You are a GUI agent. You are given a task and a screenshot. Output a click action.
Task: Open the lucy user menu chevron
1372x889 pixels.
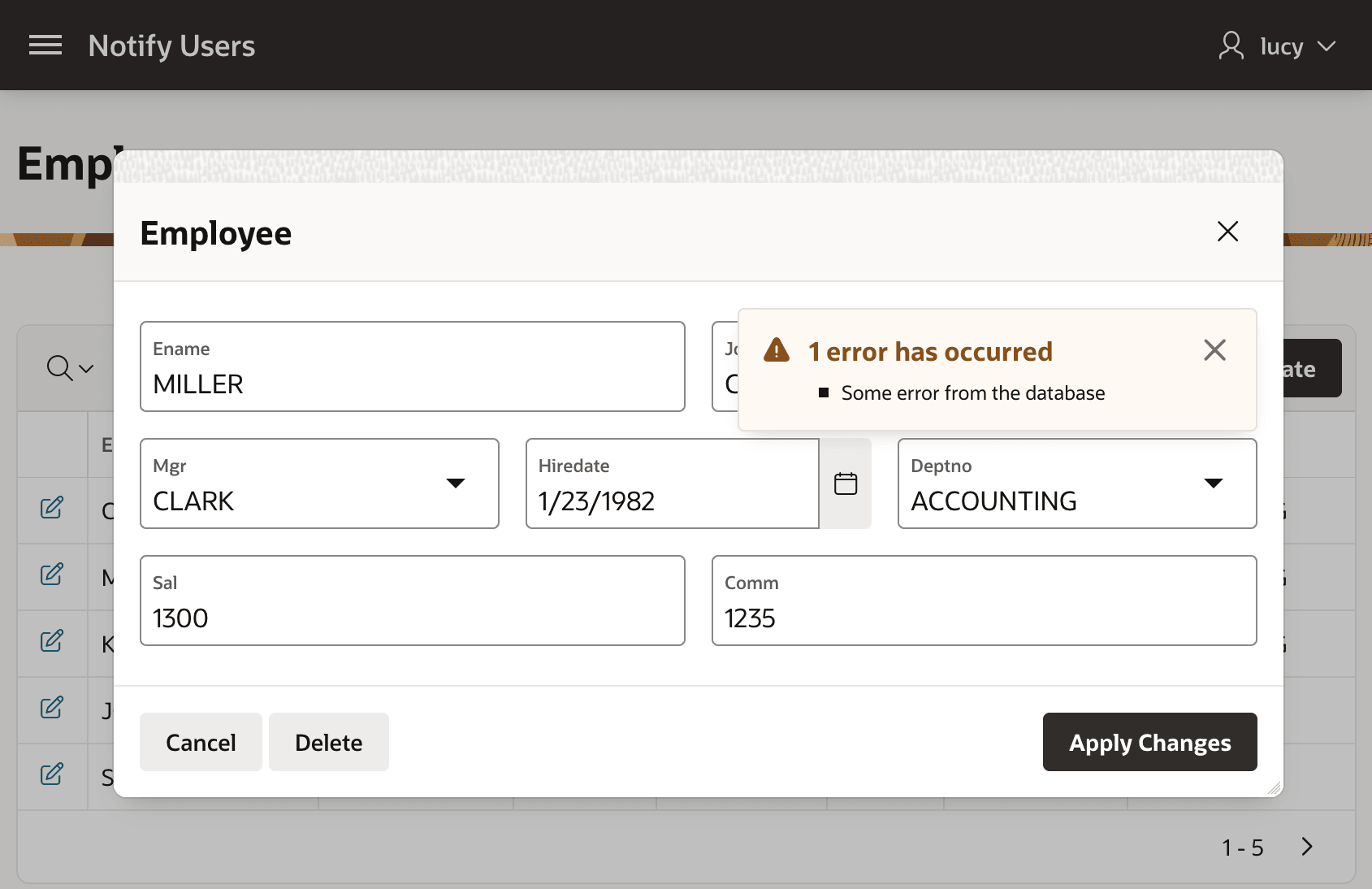pos(1327,46)
